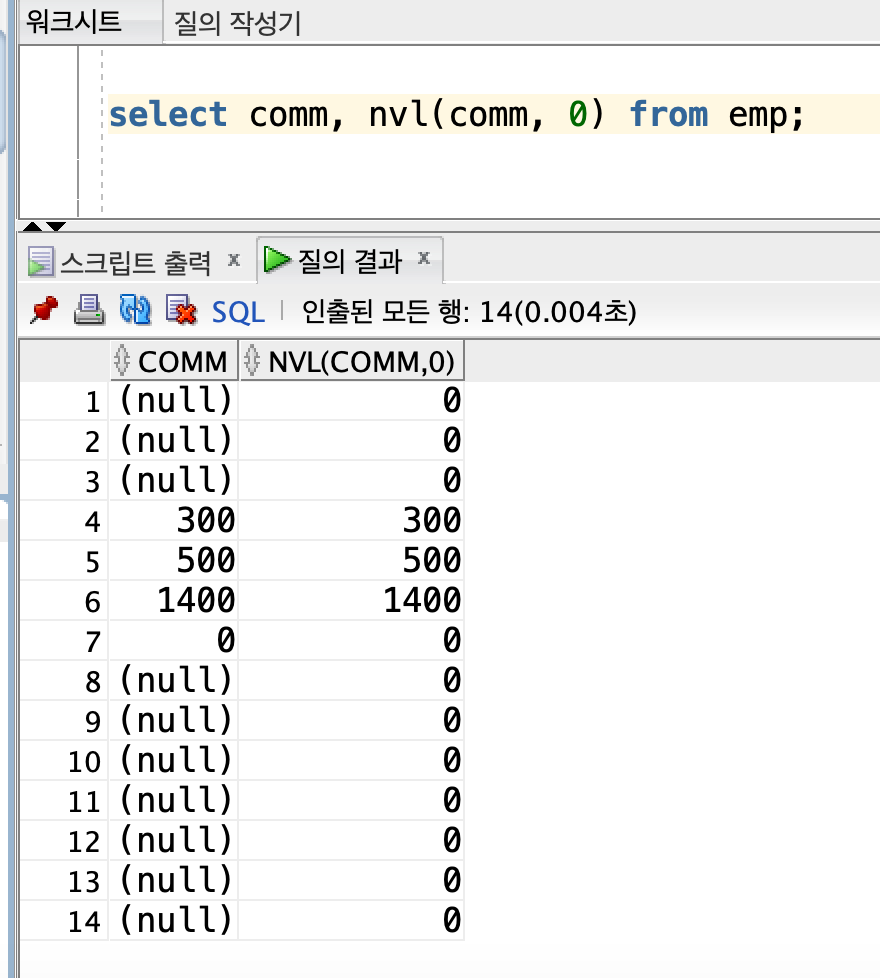Close the 질의 결과 tab
The image size is (880, 978).
(x=424, y=258)
